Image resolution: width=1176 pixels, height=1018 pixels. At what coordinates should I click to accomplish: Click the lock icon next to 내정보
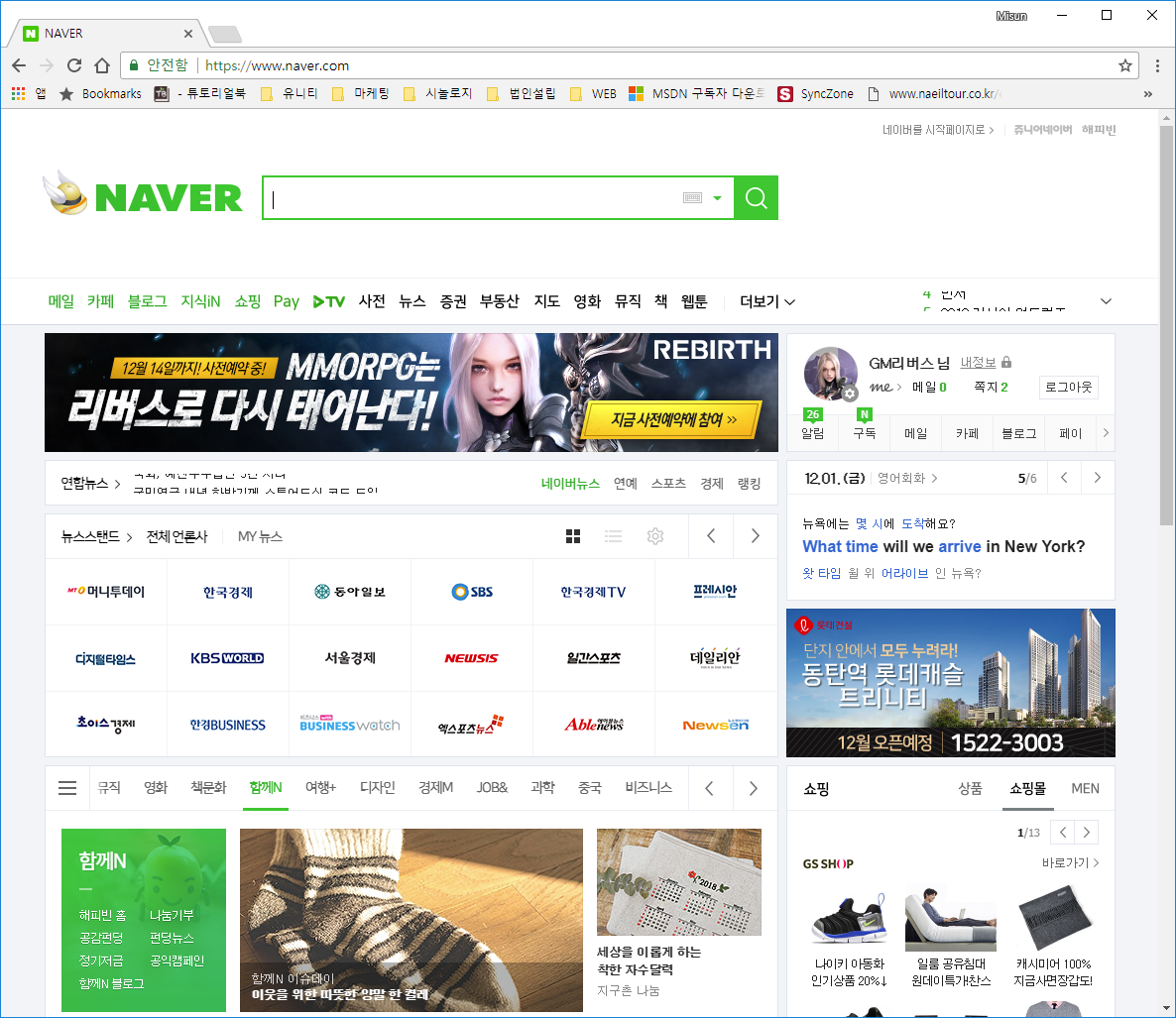(x=1006, y=362)
